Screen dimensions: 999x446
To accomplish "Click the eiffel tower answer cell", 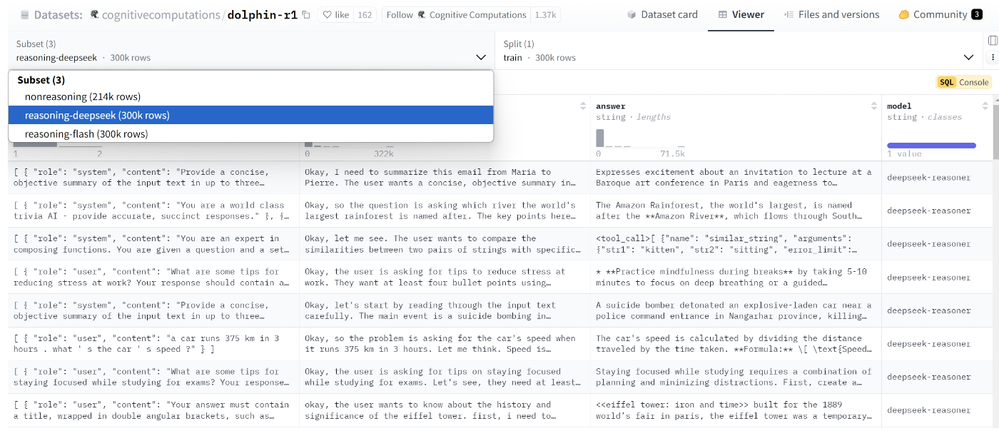I will click(x=736, y=410).
